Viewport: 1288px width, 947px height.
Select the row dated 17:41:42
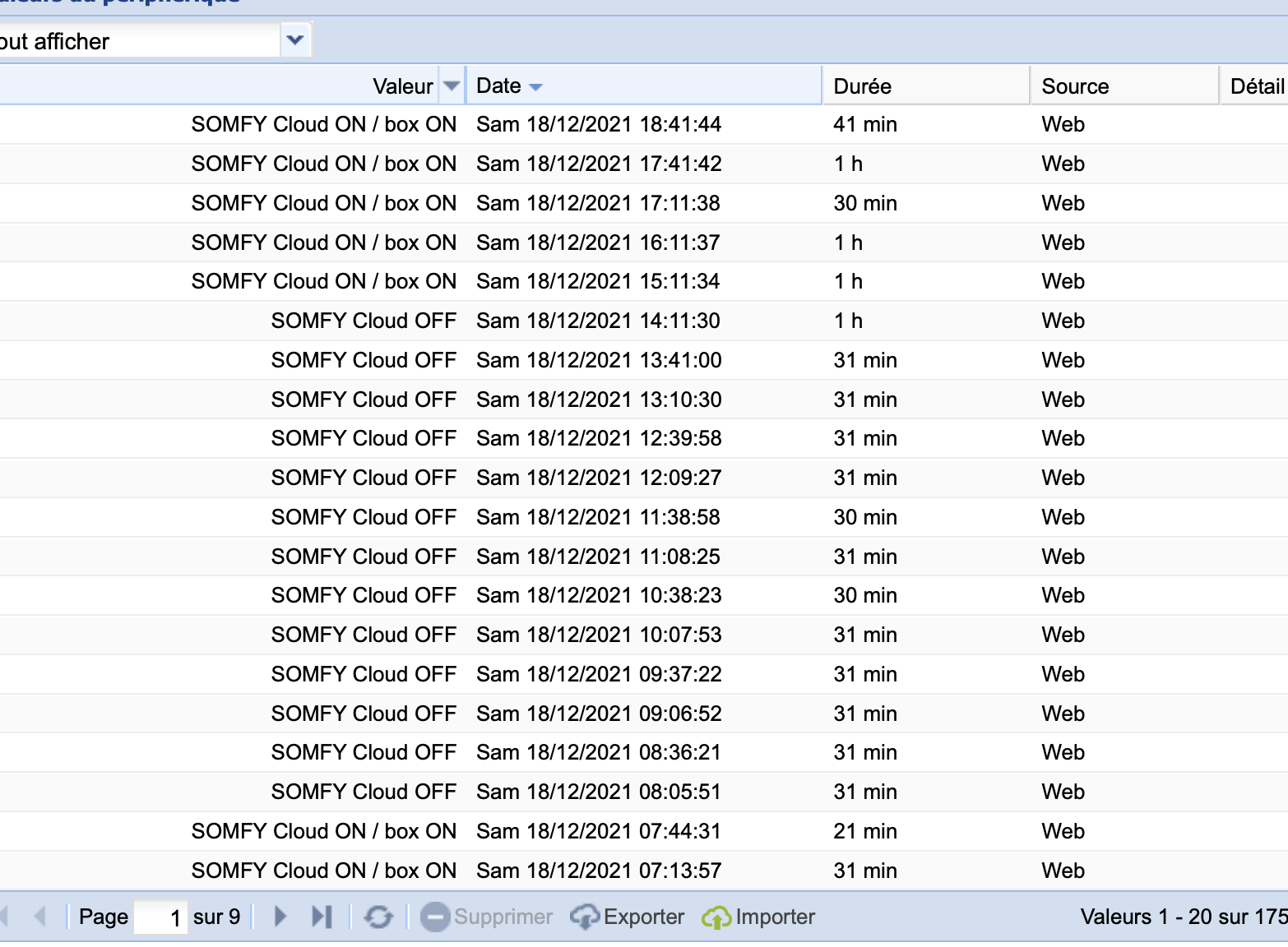[x=644, y=164]
